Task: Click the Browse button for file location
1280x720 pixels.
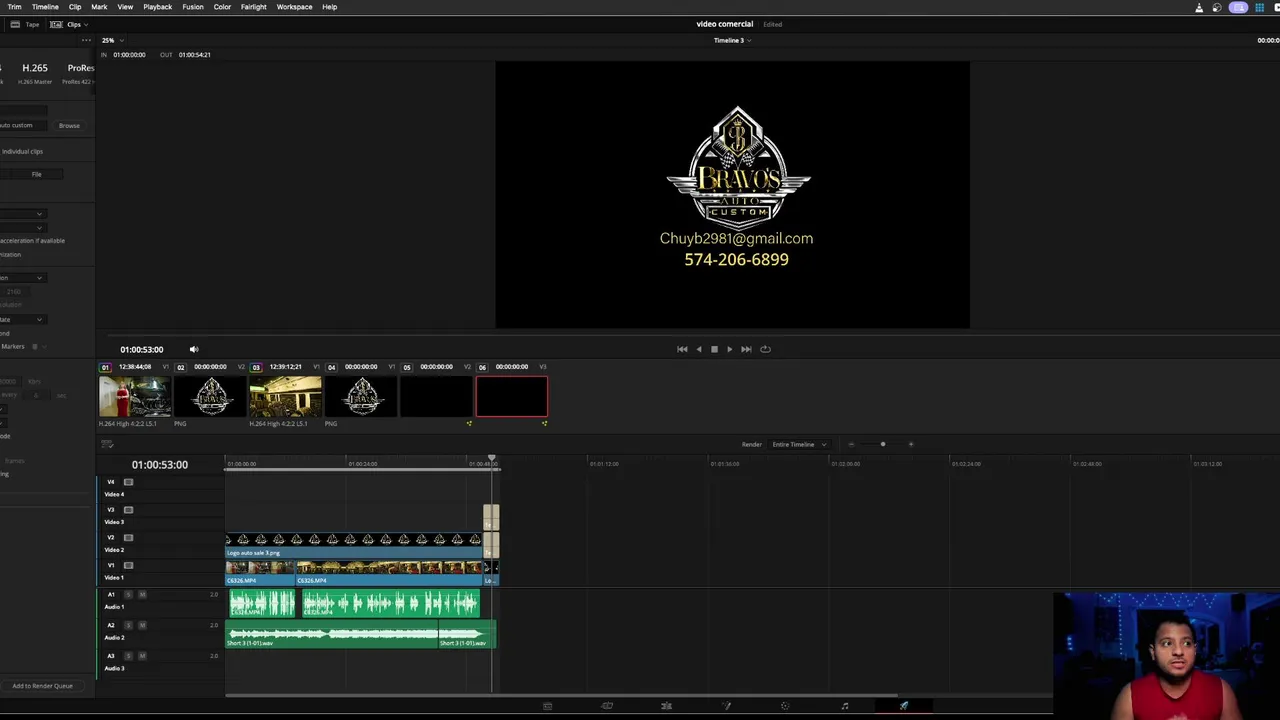Action: click(x=69, y=125)
